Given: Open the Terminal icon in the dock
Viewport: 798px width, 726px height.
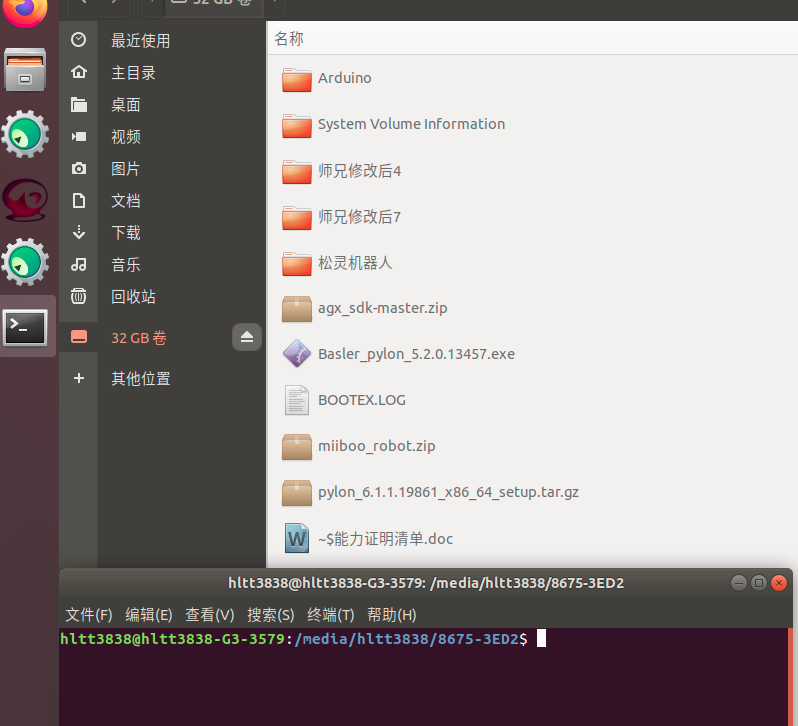Looking at the screenshot, I should click(25, 327).
